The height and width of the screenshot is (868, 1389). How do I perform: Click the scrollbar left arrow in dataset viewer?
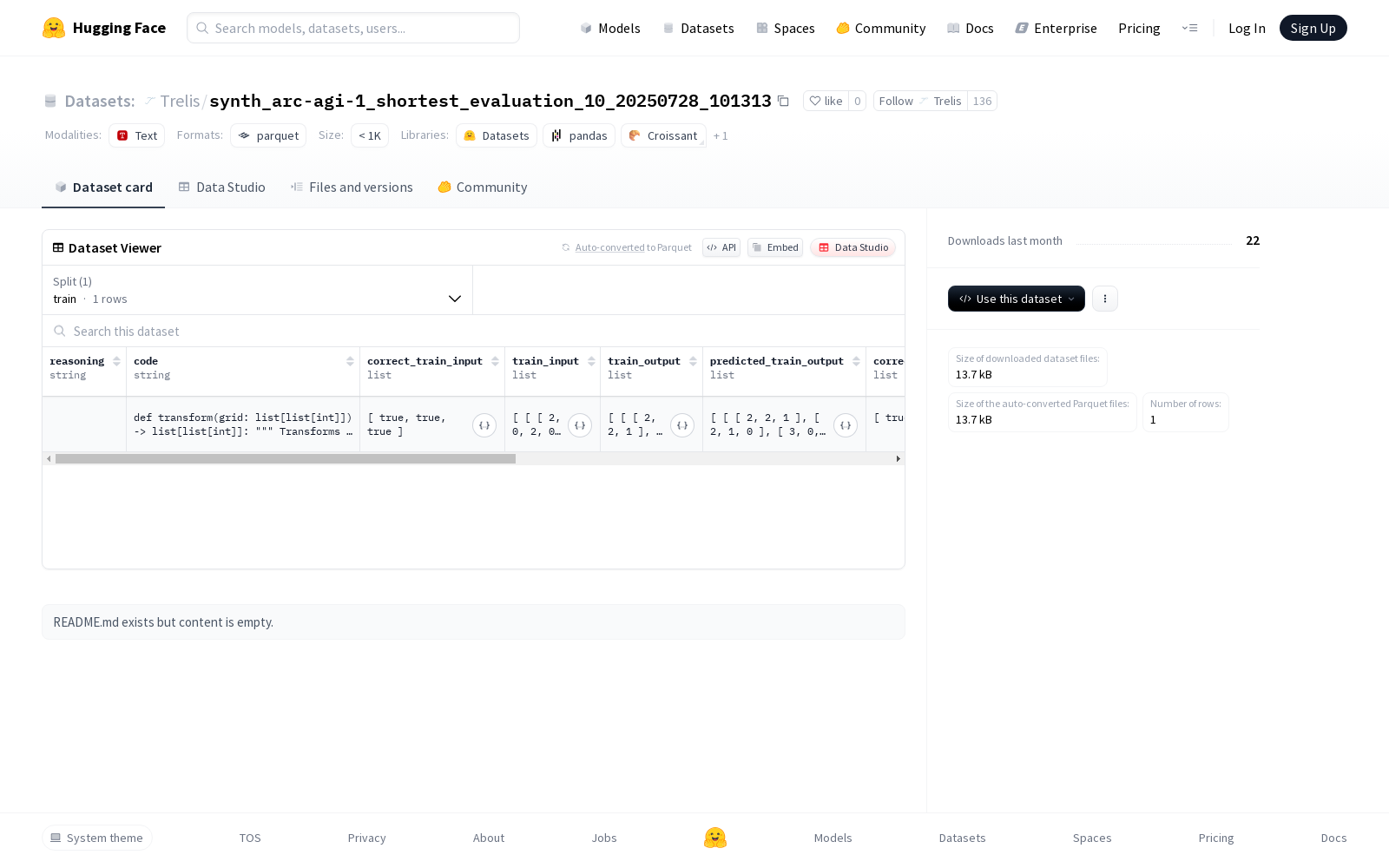click(49, 458)
